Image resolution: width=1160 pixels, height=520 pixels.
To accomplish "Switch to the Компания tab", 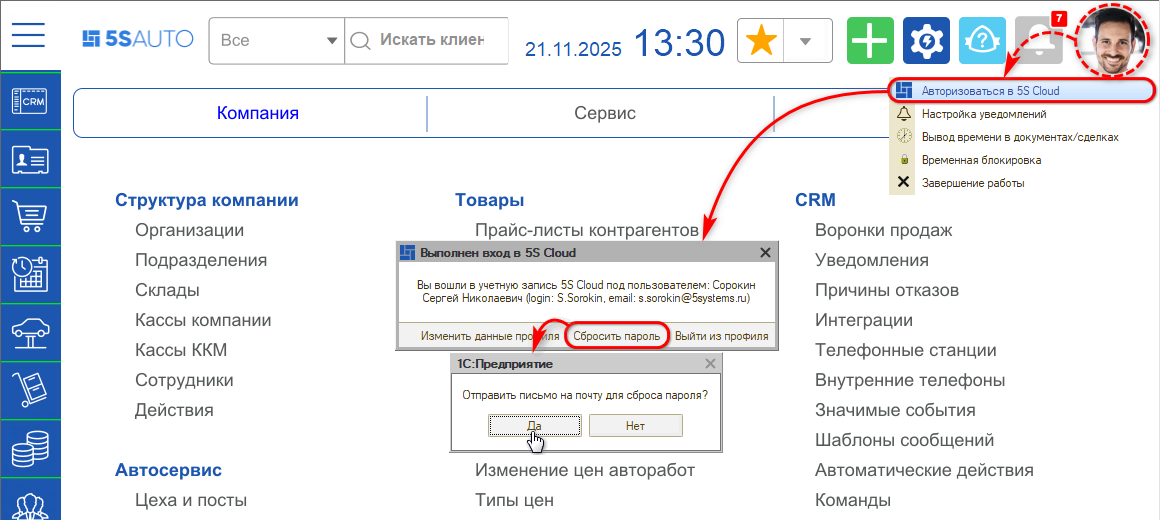I will pos(257,113).
